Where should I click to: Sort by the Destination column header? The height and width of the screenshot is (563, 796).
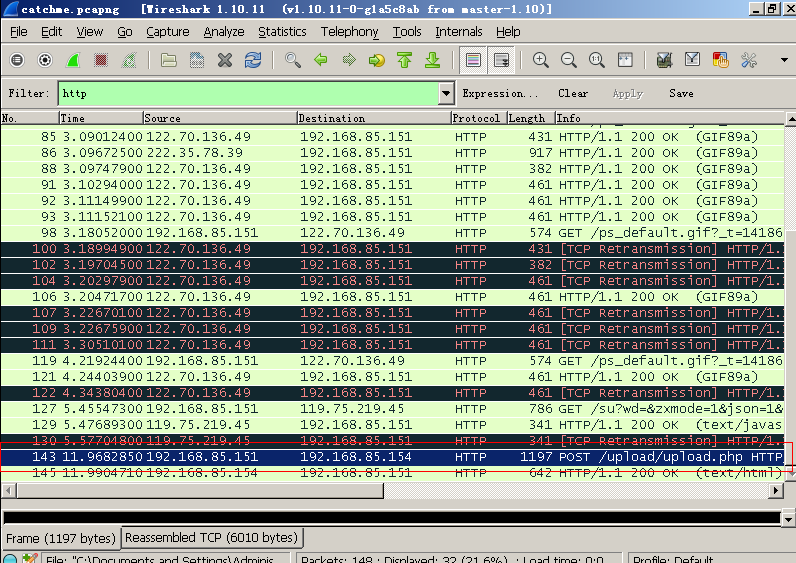[x=374, y=118]
